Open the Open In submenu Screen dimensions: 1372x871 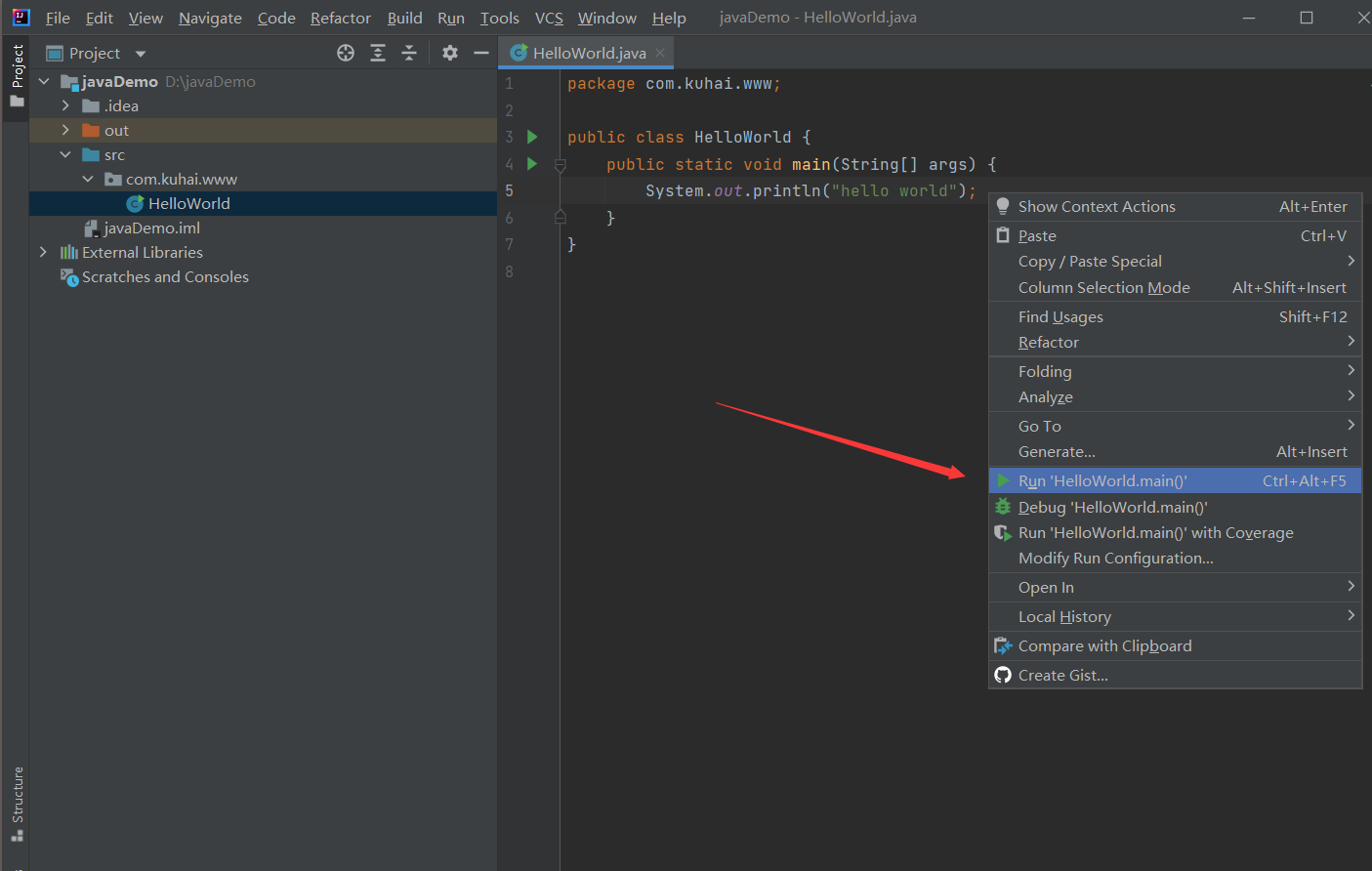pyautogui.click(x=1175, y=587)
